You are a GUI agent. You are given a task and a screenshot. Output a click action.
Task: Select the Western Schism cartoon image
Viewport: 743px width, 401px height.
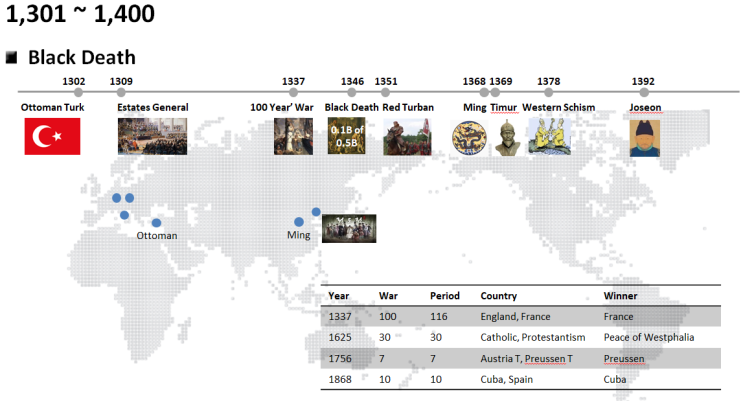tap(550, 137)
